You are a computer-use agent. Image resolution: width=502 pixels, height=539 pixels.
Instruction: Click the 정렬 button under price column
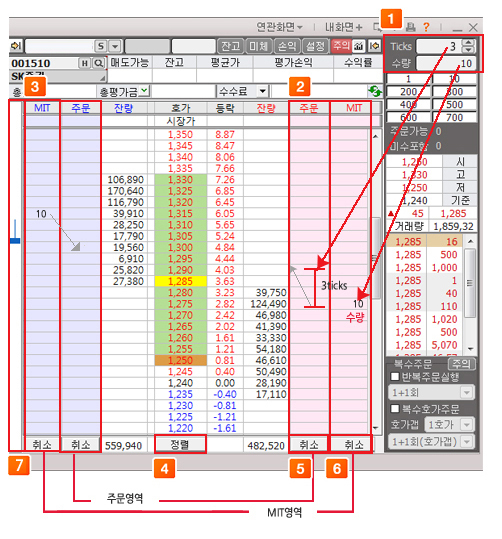[180, 444]
